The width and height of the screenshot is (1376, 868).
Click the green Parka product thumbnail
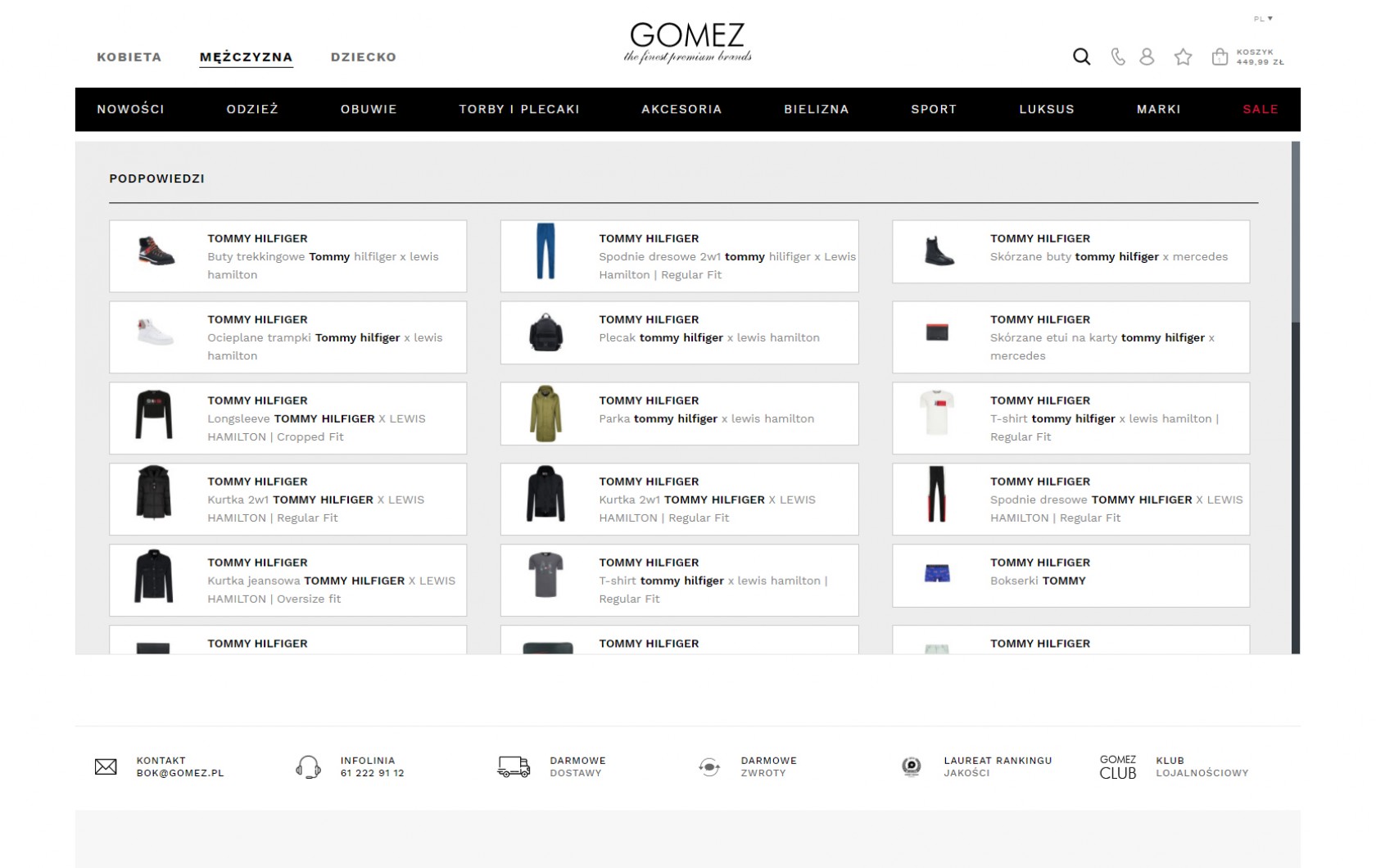tap(545, 414)
